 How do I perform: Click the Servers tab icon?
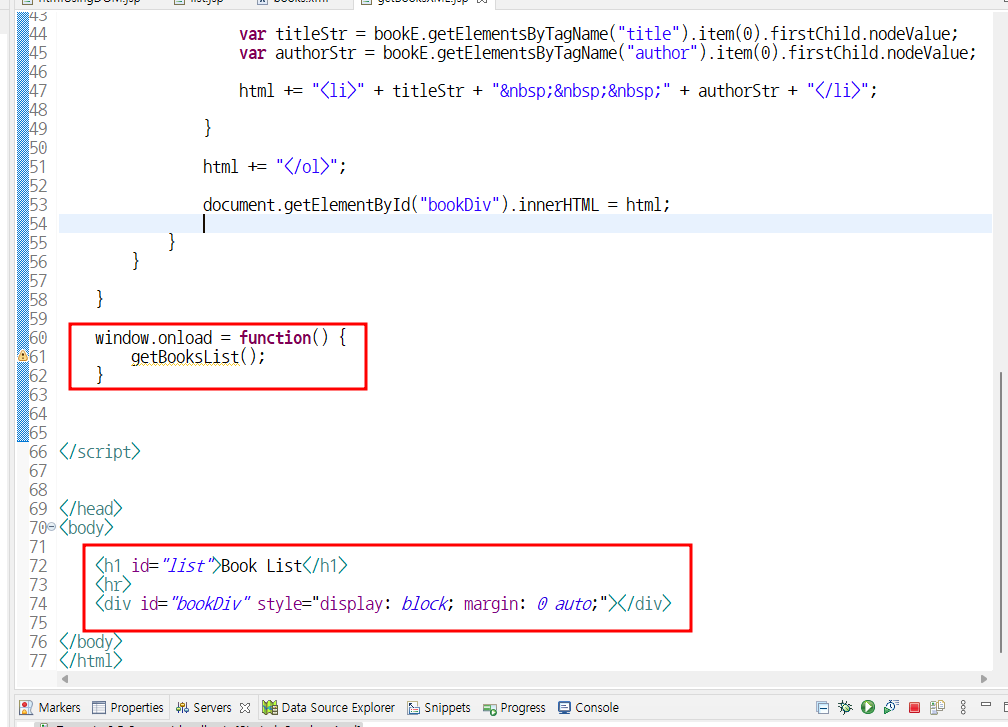tap(183, 708)
